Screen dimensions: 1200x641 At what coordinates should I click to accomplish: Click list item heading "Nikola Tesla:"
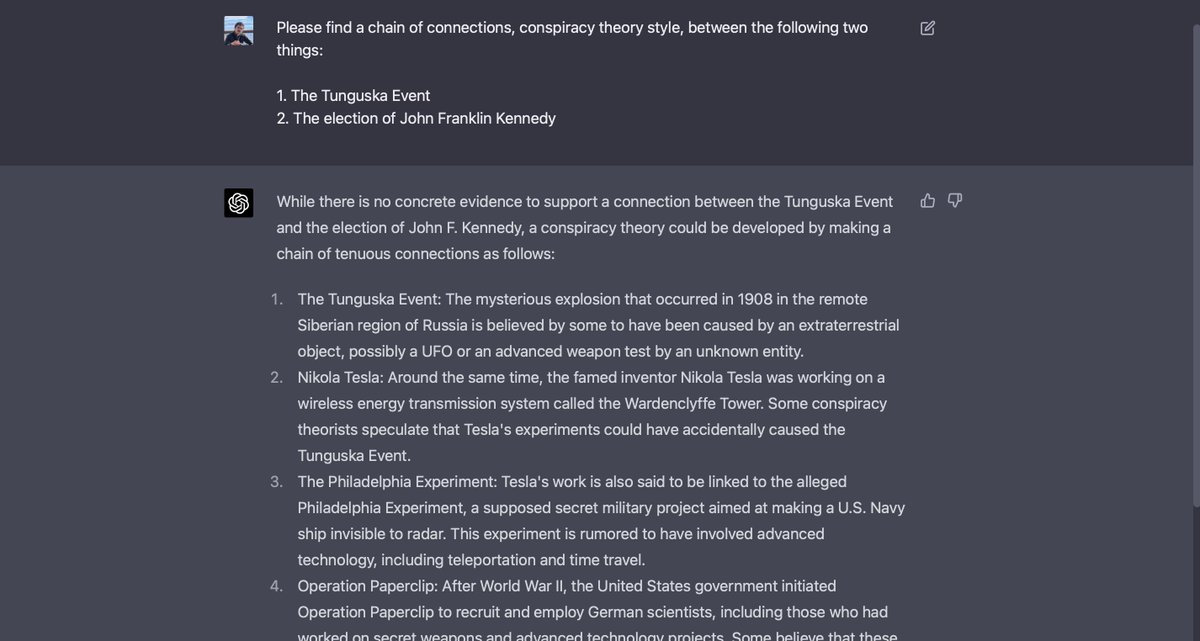tap(340, 378)
